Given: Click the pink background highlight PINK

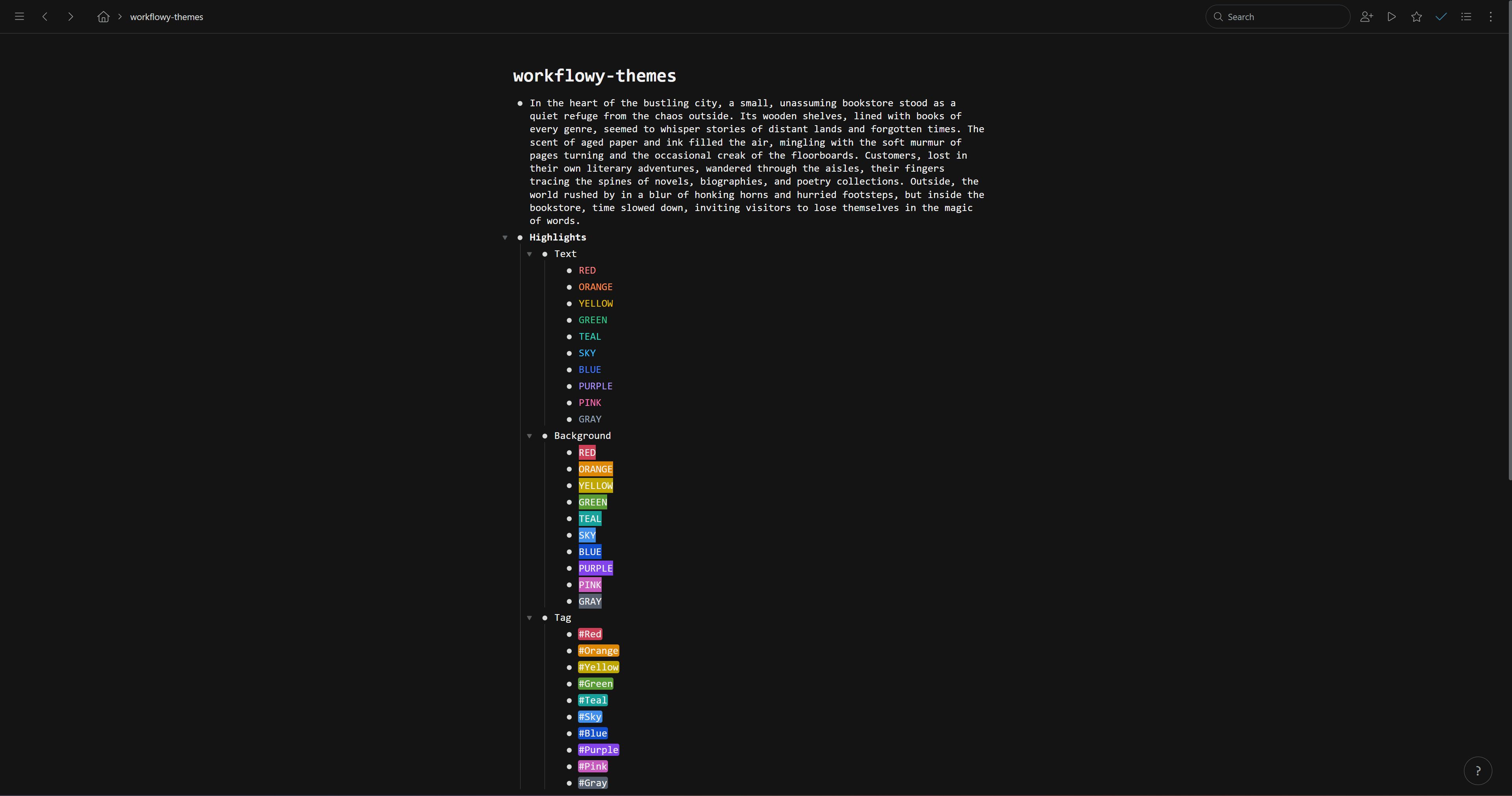Looking at the screenshot, I should [590, 585].
